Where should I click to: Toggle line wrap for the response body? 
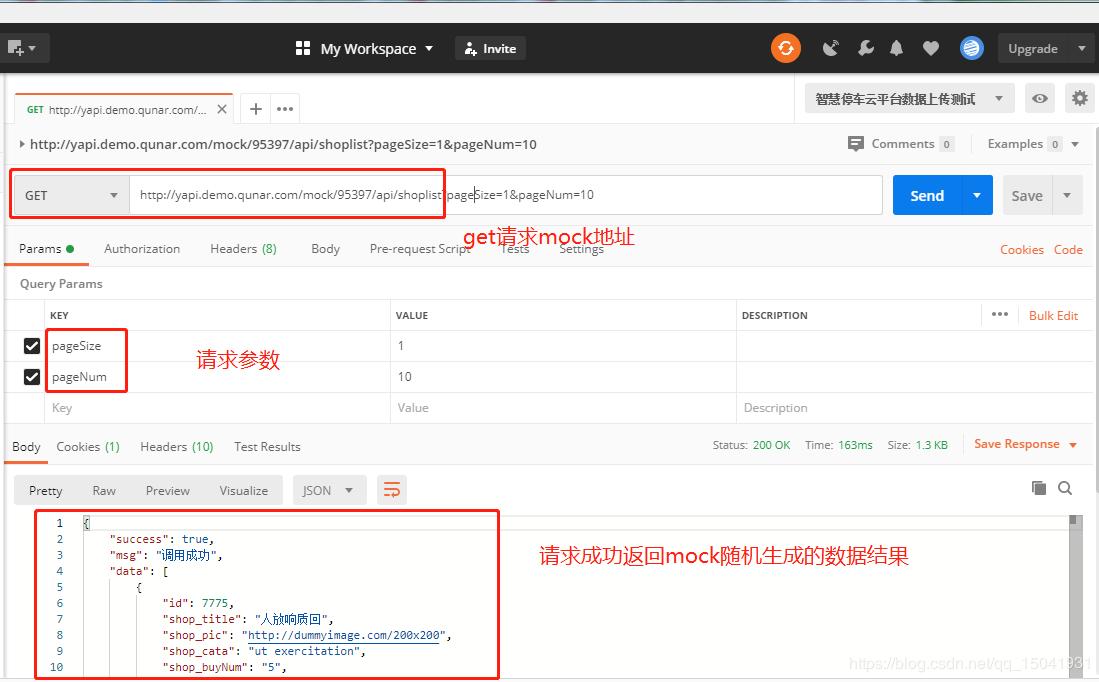point(391,490)
